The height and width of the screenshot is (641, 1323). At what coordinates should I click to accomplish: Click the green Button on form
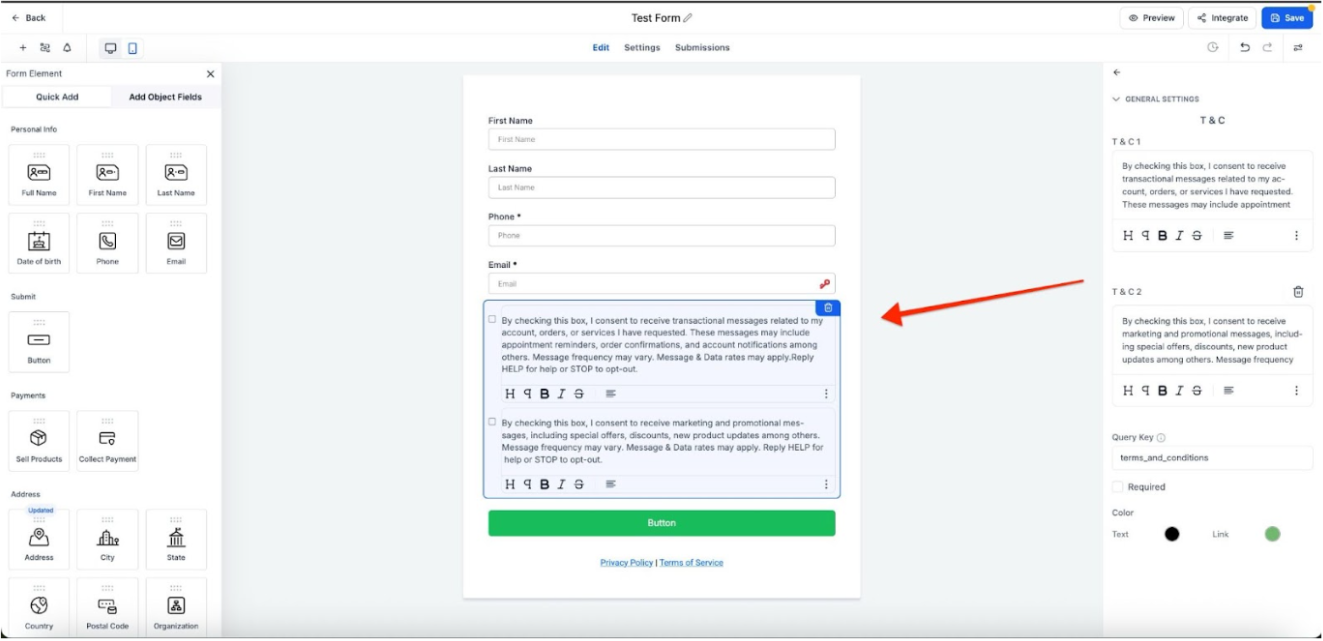pos(661,523)
